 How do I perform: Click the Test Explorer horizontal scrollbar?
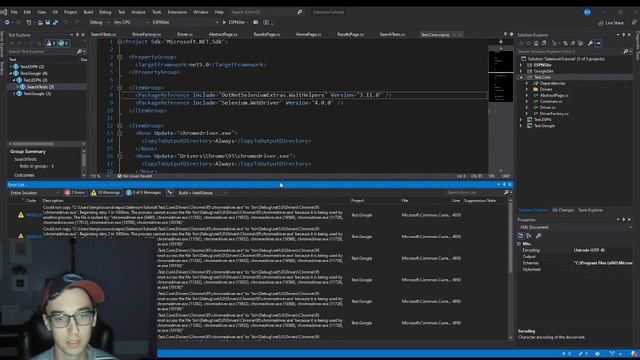[46, 144]
